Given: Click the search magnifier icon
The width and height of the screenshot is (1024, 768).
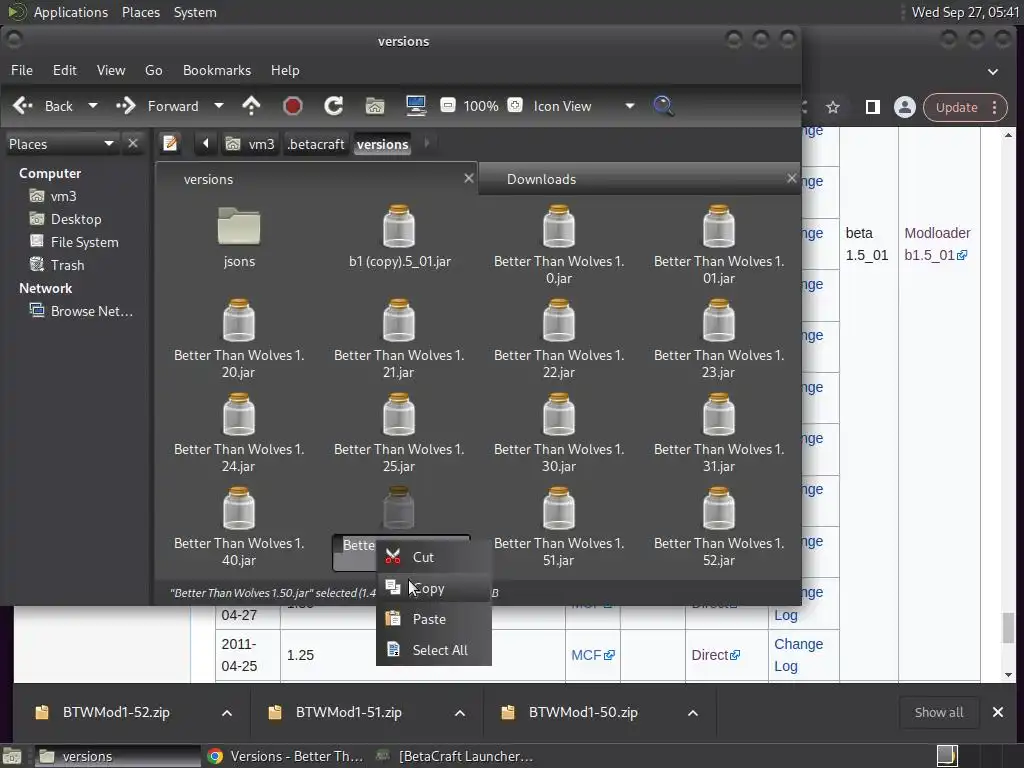Looking at the screenshot, I should [x=663, y=106].
